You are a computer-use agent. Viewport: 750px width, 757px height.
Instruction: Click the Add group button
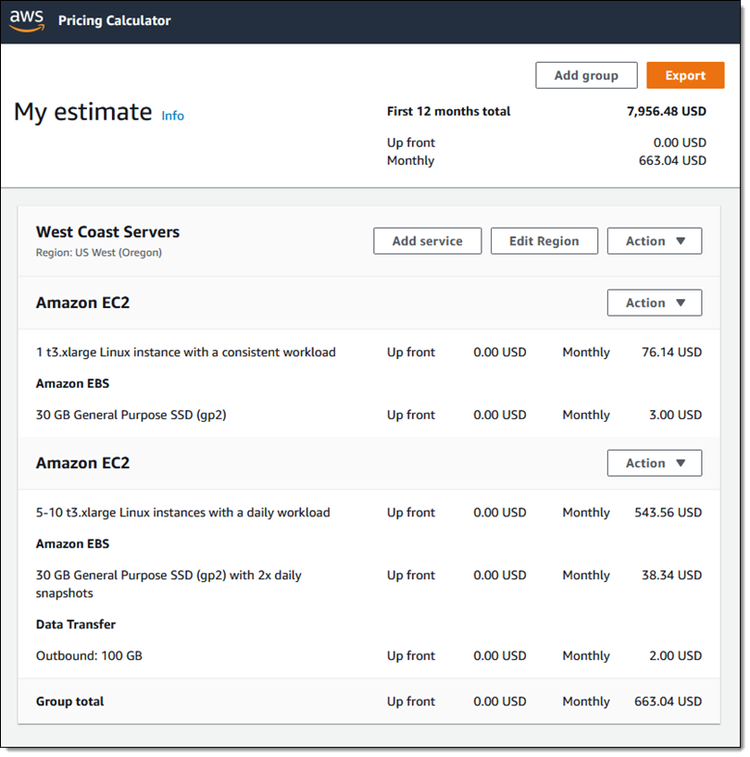(586, 75)
